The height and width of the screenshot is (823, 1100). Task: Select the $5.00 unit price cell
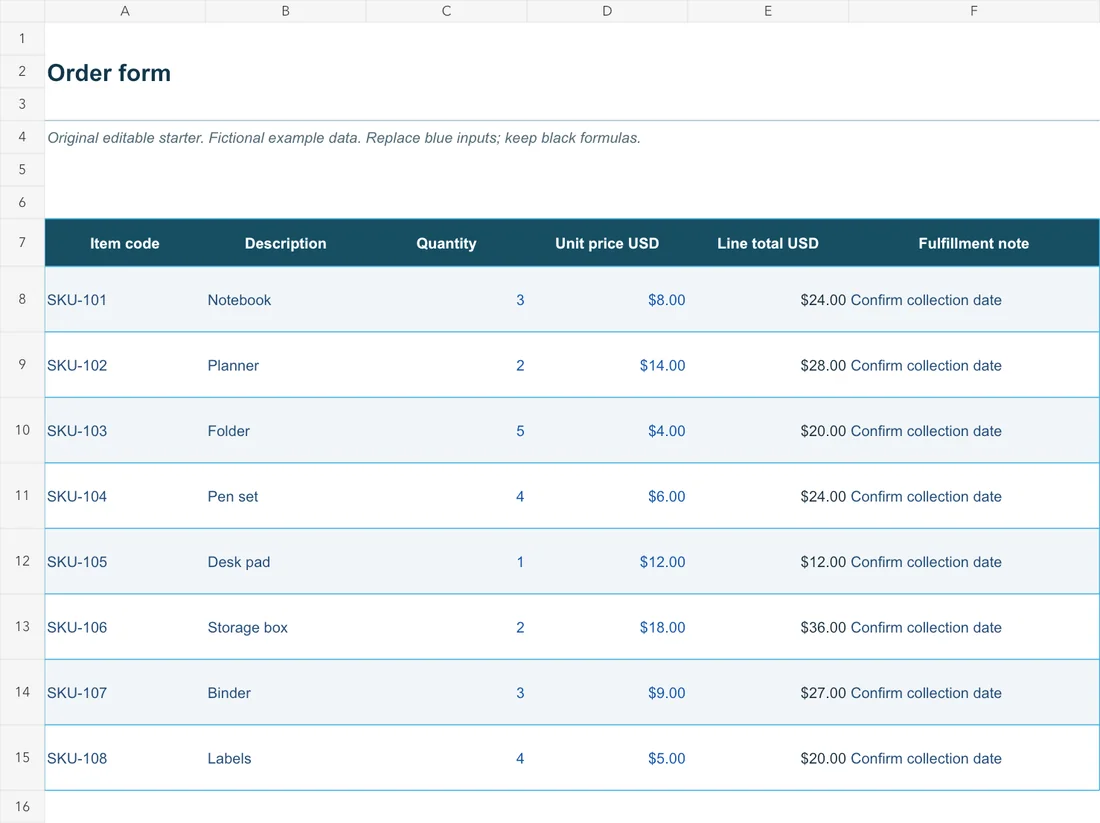[607, 758]
